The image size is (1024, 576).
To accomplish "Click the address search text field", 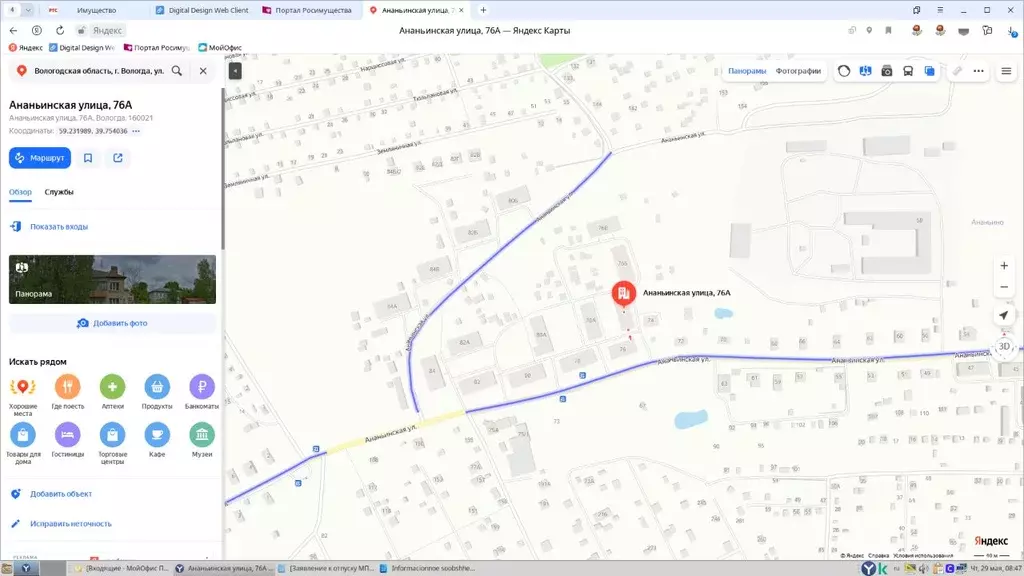I will (x=99, y=71).
